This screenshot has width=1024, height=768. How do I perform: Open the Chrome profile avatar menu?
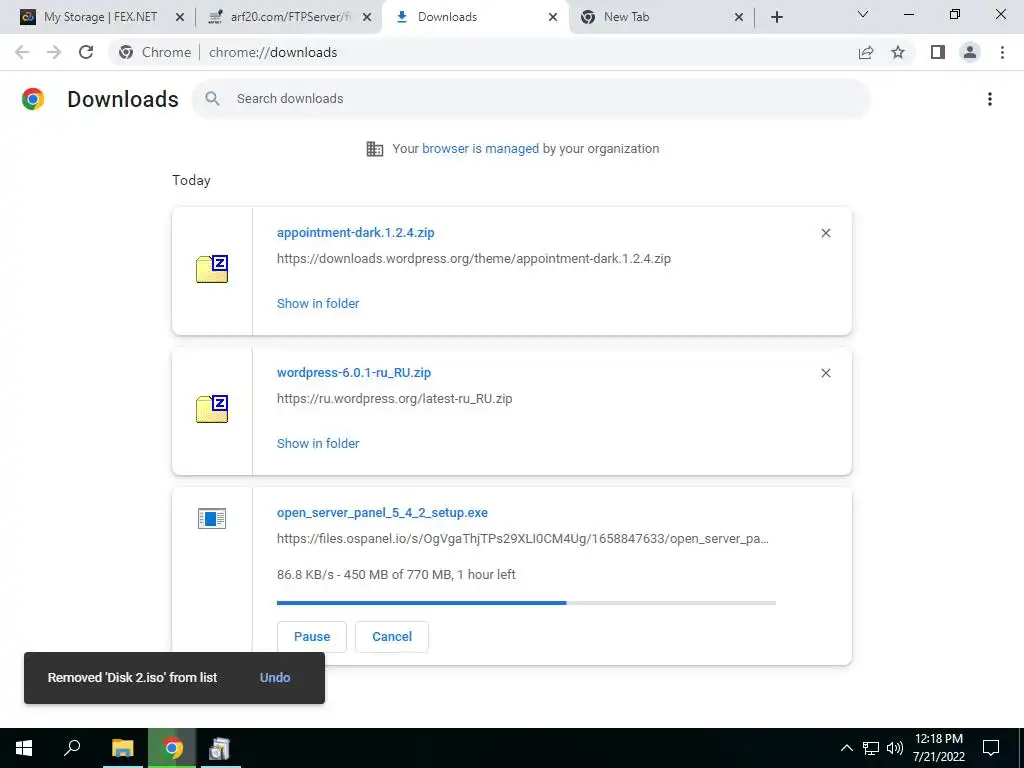click(970, 52)
